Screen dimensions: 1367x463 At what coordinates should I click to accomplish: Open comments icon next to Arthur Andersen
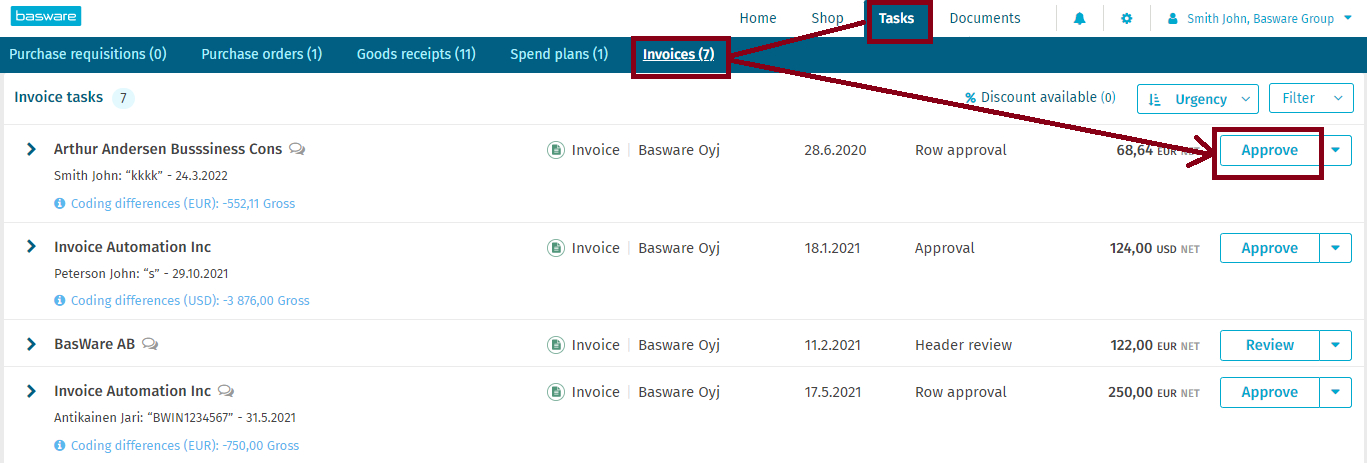pyautogui.click(x=297, y=149)
